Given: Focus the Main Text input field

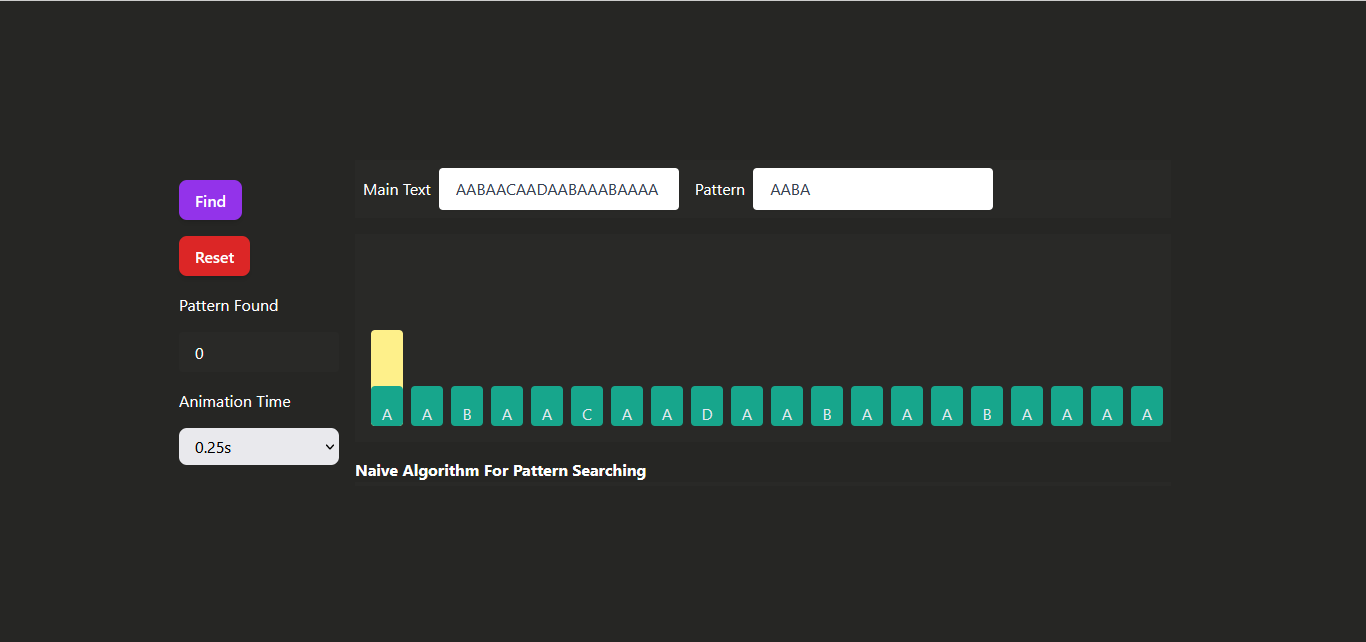Looking at the screenshot, I should (x=559, y=189).
